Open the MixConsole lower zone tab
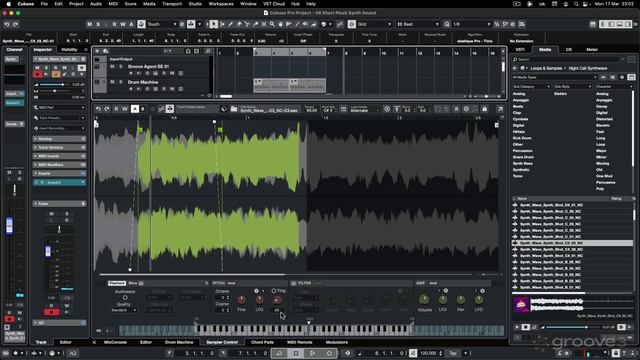This screenshot has width=640, height=360. [116, 342]
